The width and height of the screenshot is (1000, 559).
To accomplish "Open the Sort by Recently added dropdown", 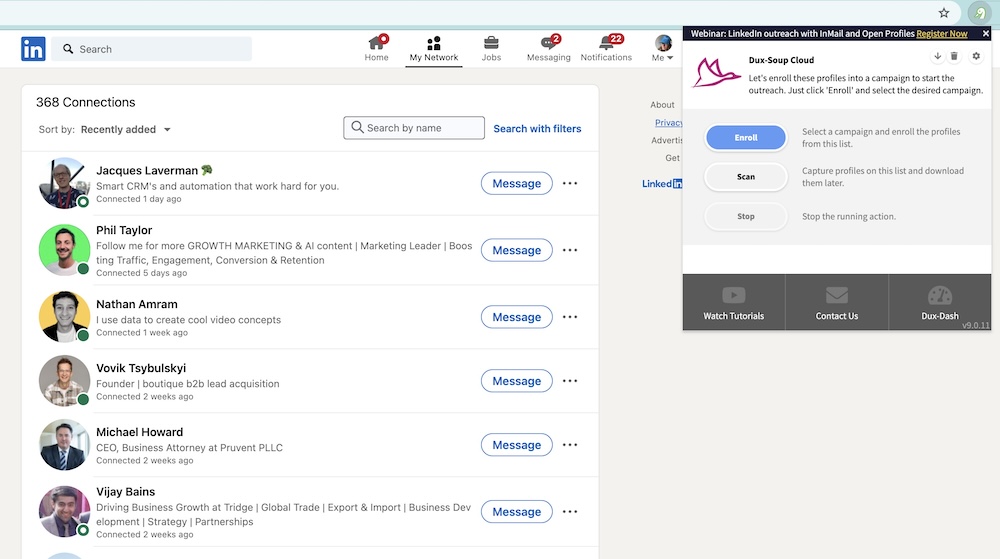I will pyautogui.click(x=125, y=129).
